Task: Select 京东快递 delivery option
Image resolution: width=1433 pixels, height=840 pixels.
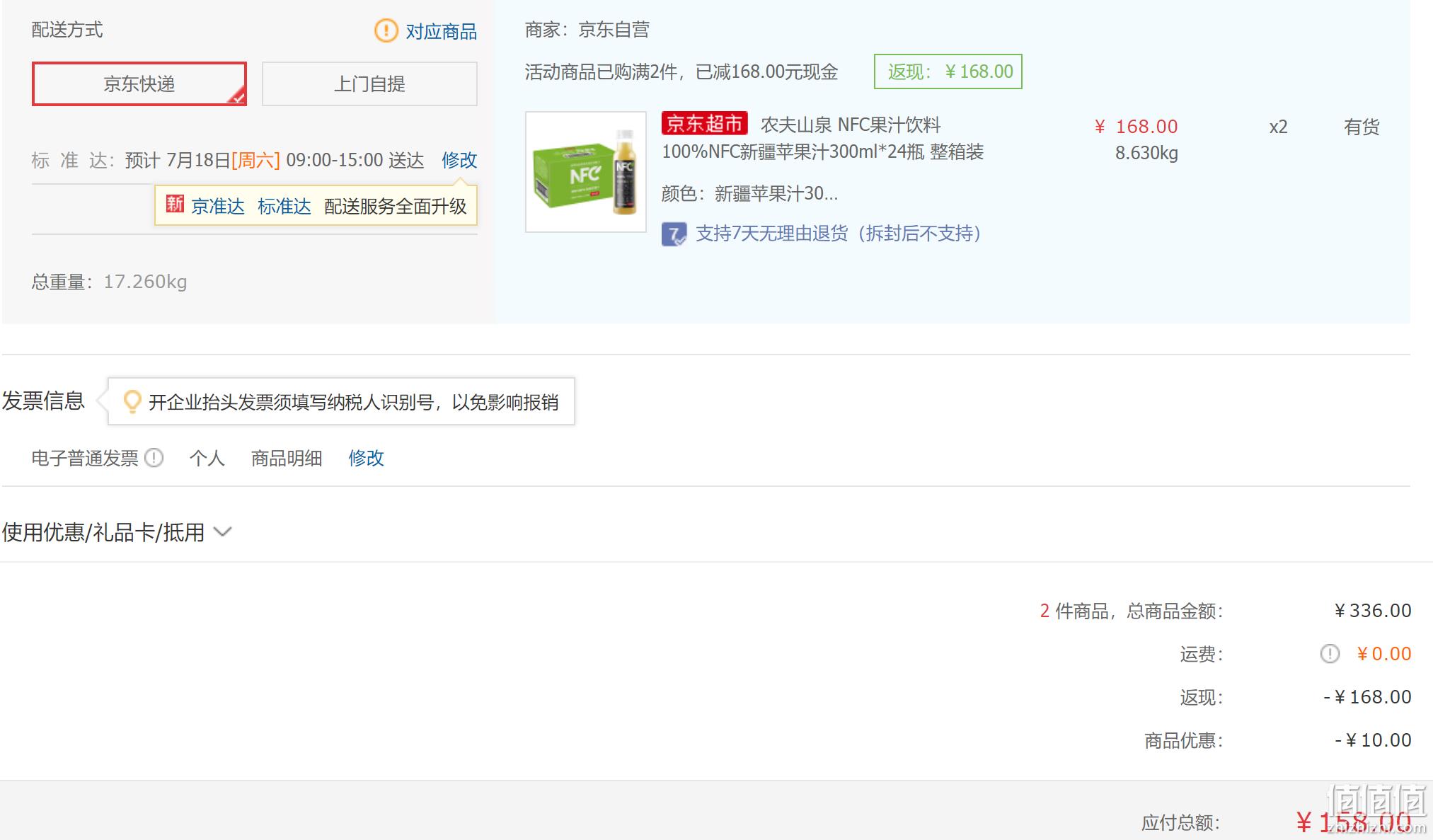Action: 139,84
